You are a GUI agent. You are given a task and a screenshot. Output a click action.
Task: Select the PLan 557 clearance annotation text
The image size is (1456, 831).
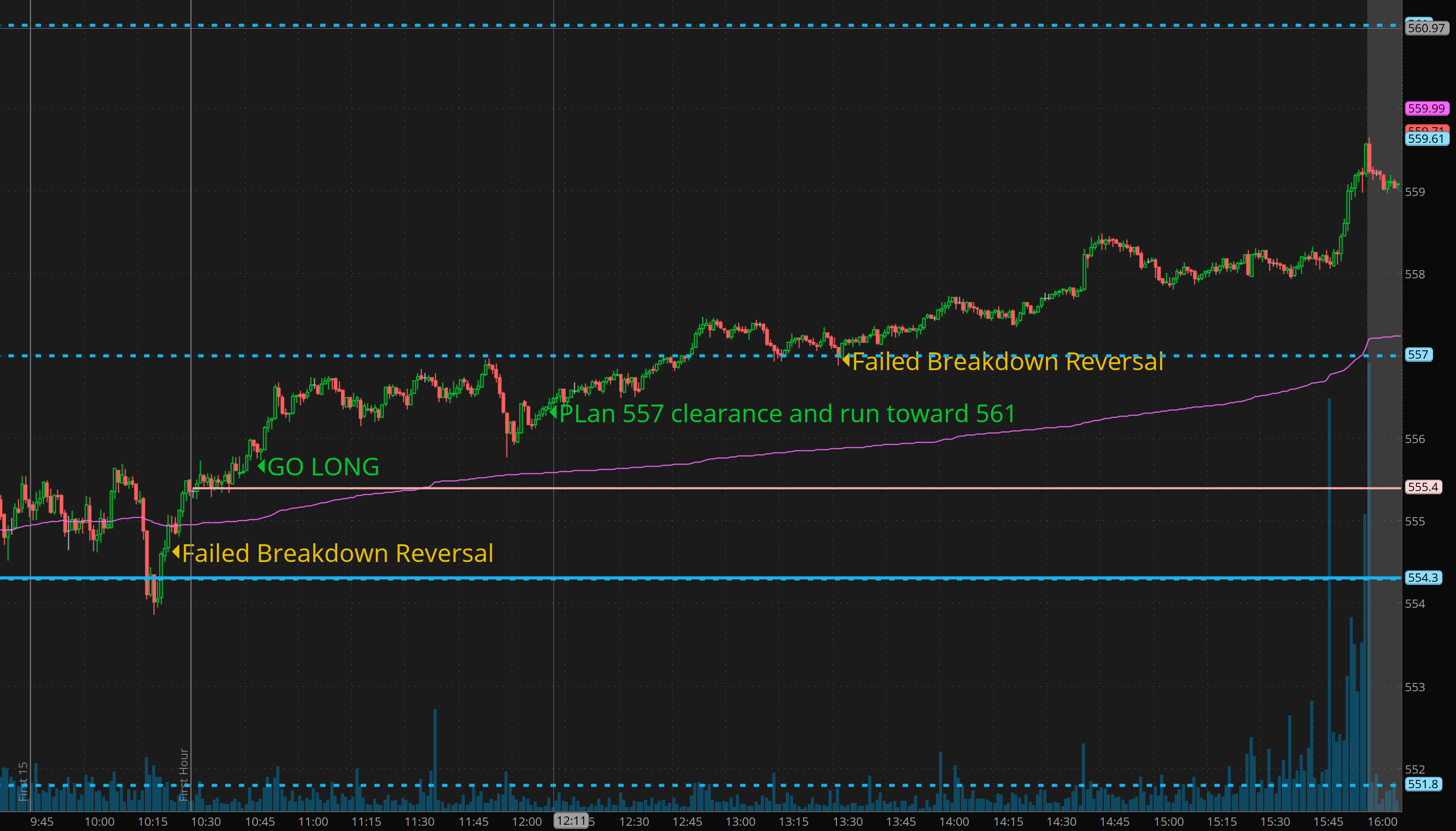tap(787, 414)
